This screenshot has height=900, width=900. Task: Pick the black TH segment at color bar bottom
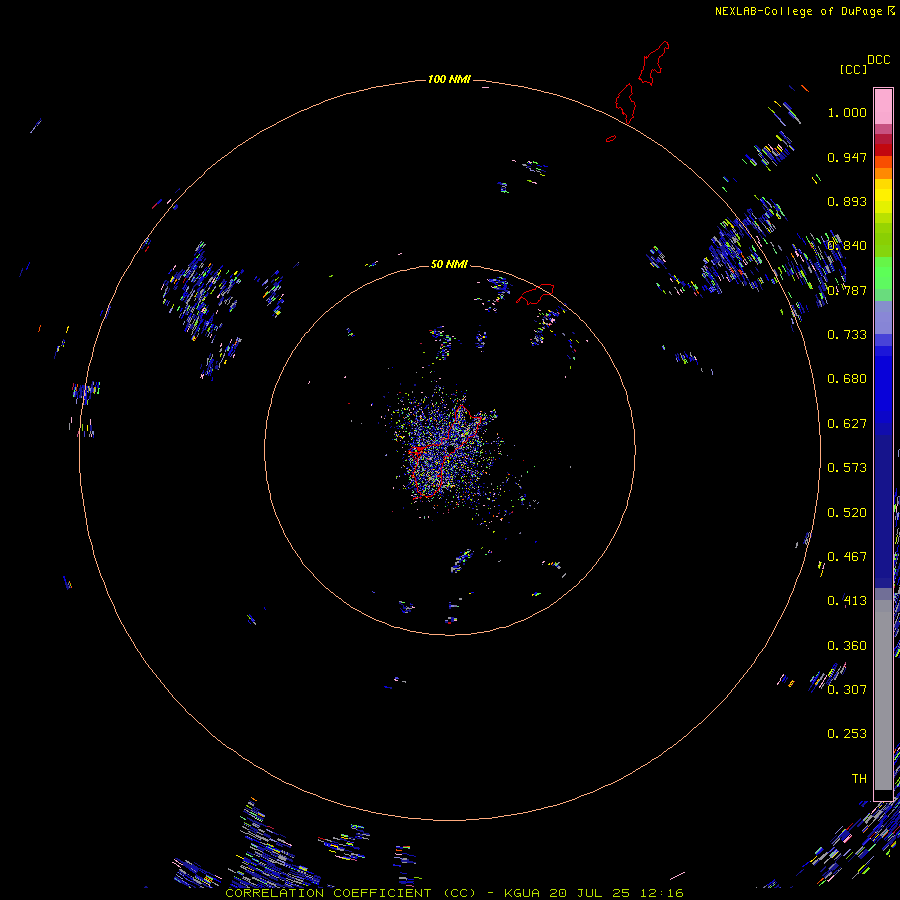883,794
